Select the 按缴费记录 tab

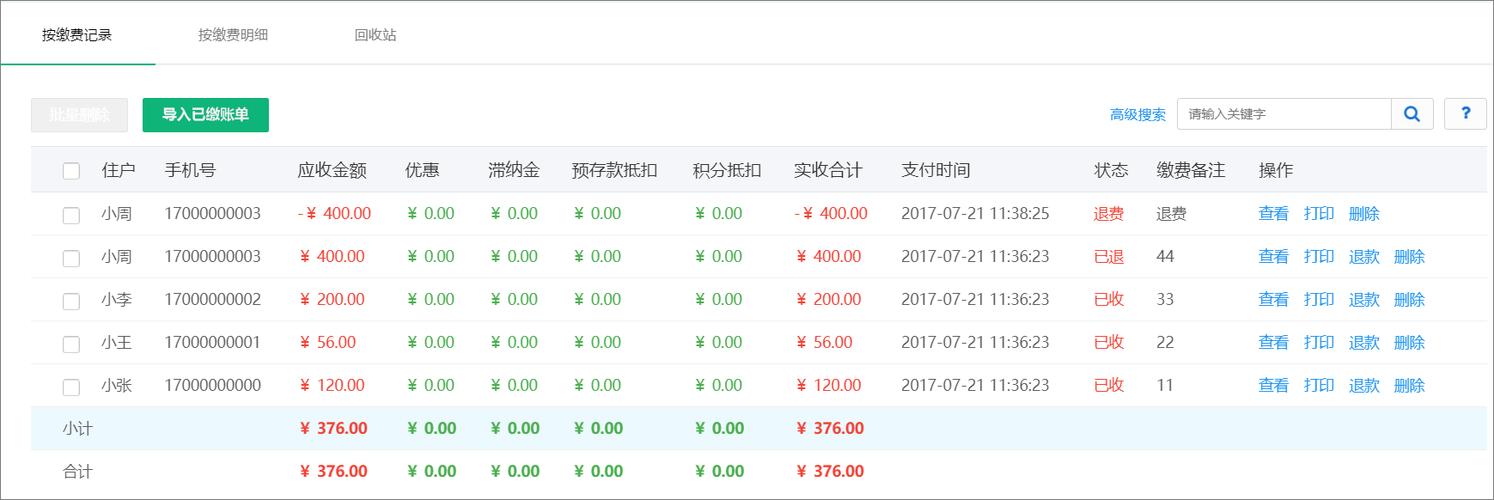click(x=77, y=35)
